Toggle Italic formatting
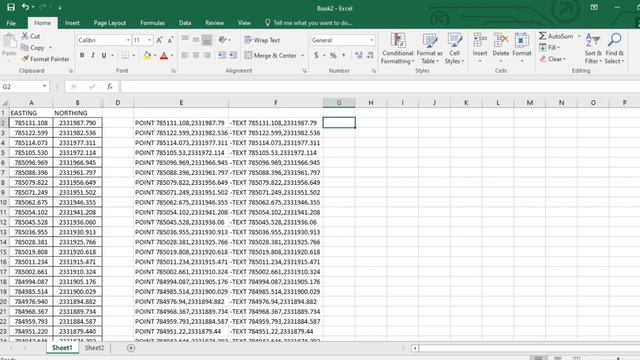 [93, 55]
